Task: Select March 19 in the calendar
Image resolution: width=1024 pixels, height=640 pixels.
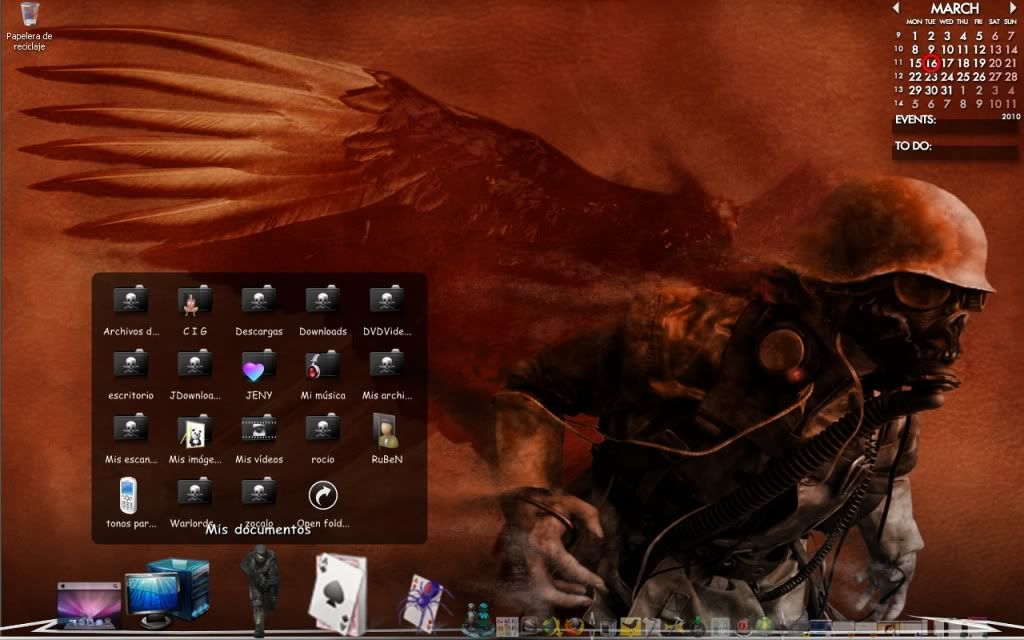Action: [979, 63]
